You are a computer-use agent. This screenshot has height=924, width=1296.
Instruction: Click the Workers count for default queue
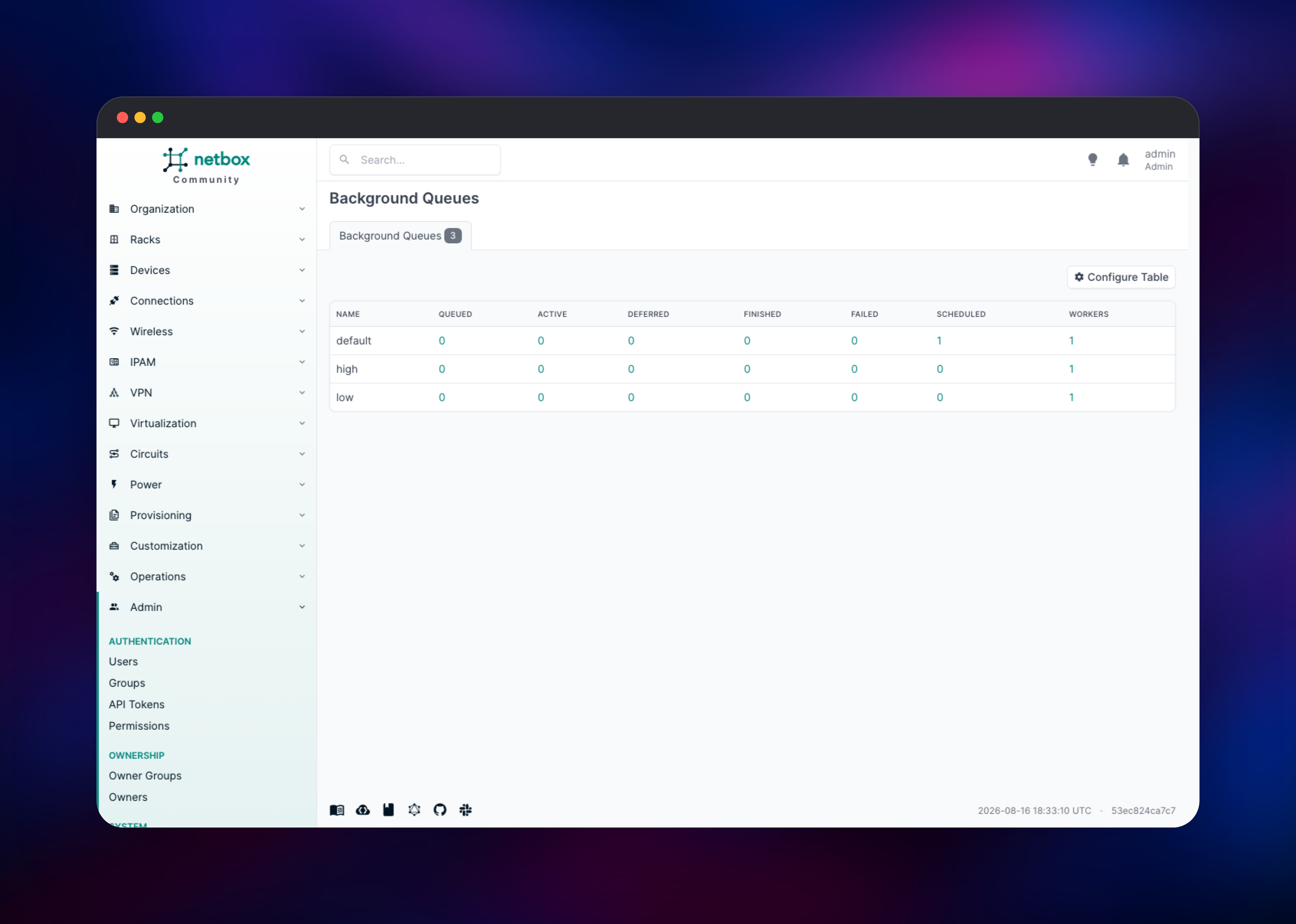(x=1071, y=341)
